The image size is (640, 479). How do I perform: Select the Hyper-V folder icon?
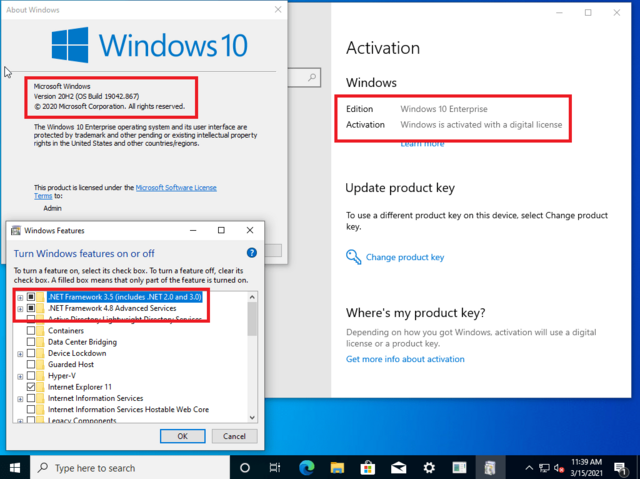click(x=40, y=375)
